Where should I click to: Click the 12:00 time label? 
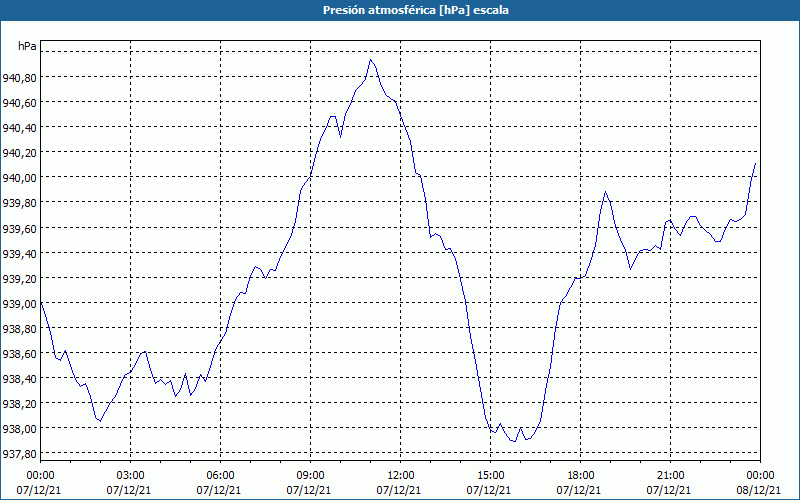401,476
